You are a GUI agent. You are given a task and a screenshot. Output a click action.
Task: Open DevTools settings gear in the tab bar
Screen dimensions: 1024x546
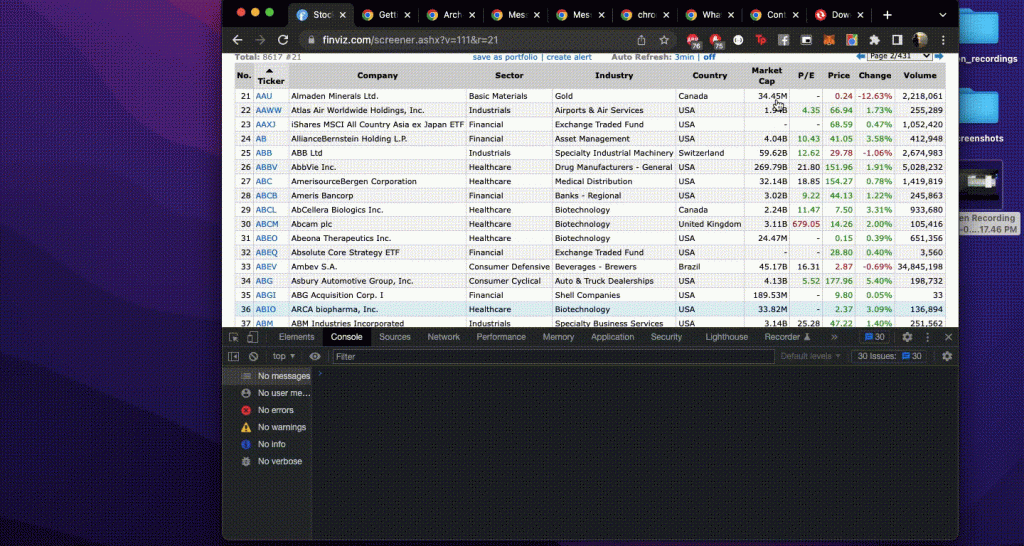pos(907,337)
